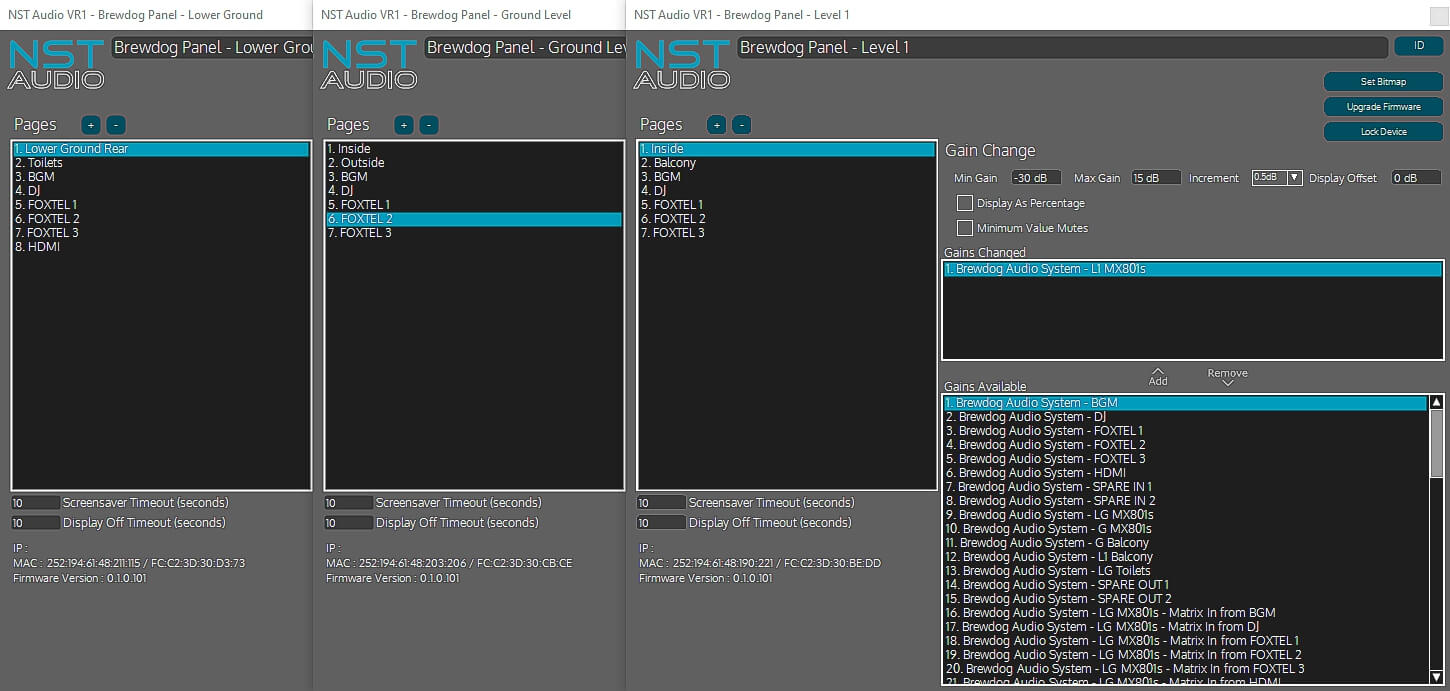The image size is (1450, 691).
Task: Click the Upgrade Firmware button
Action: pyautogui.click(x=1384, y=106)
